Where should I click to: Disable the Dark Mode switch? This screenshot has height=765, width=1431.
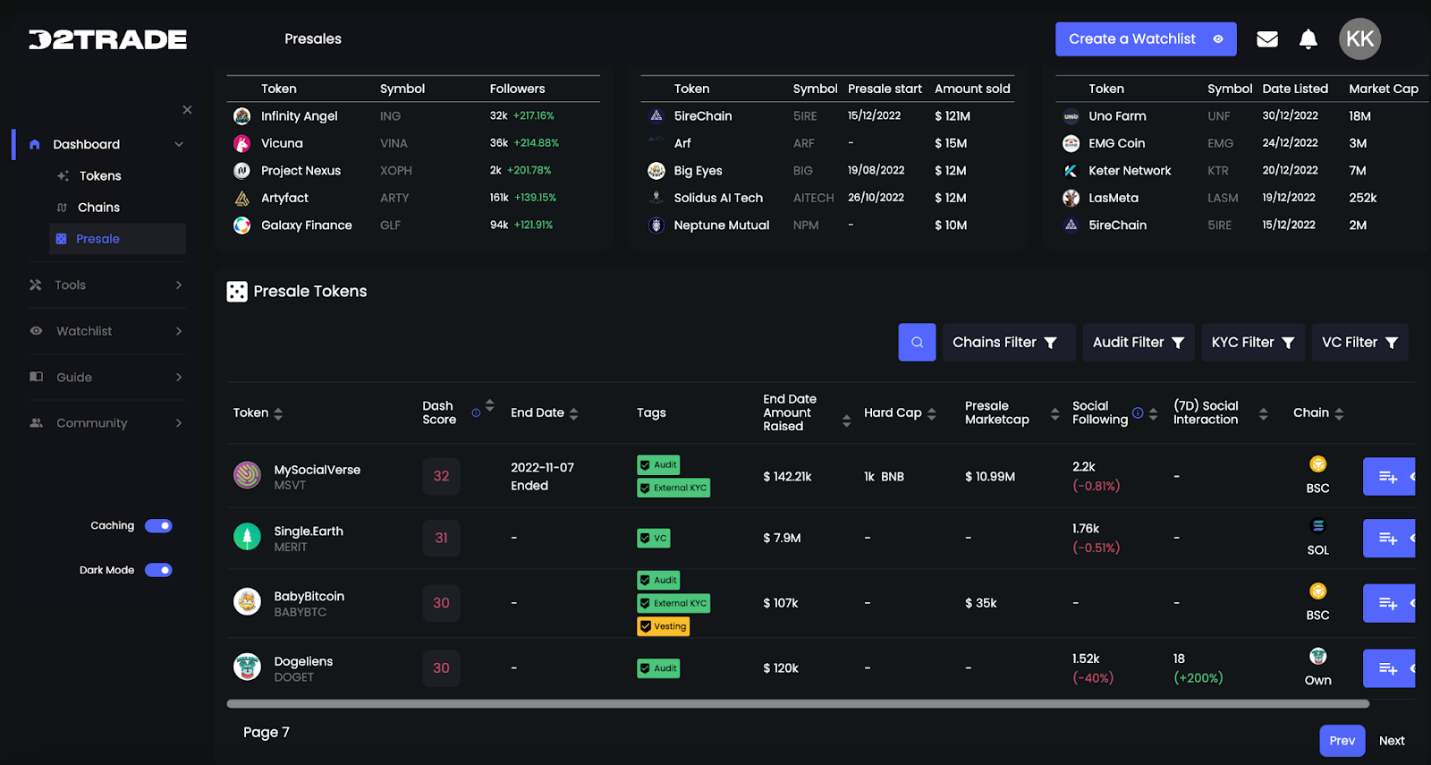pos(158,570)
